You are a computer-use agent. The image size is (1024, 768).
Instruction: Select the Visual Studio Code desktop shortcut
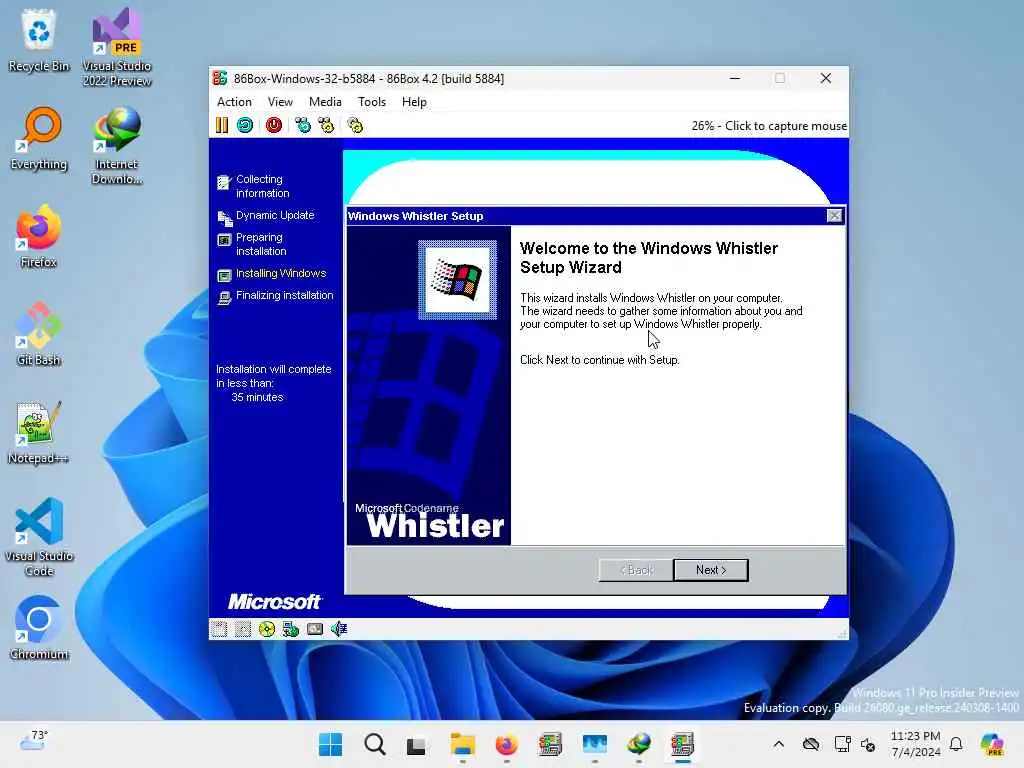(39, 537)
